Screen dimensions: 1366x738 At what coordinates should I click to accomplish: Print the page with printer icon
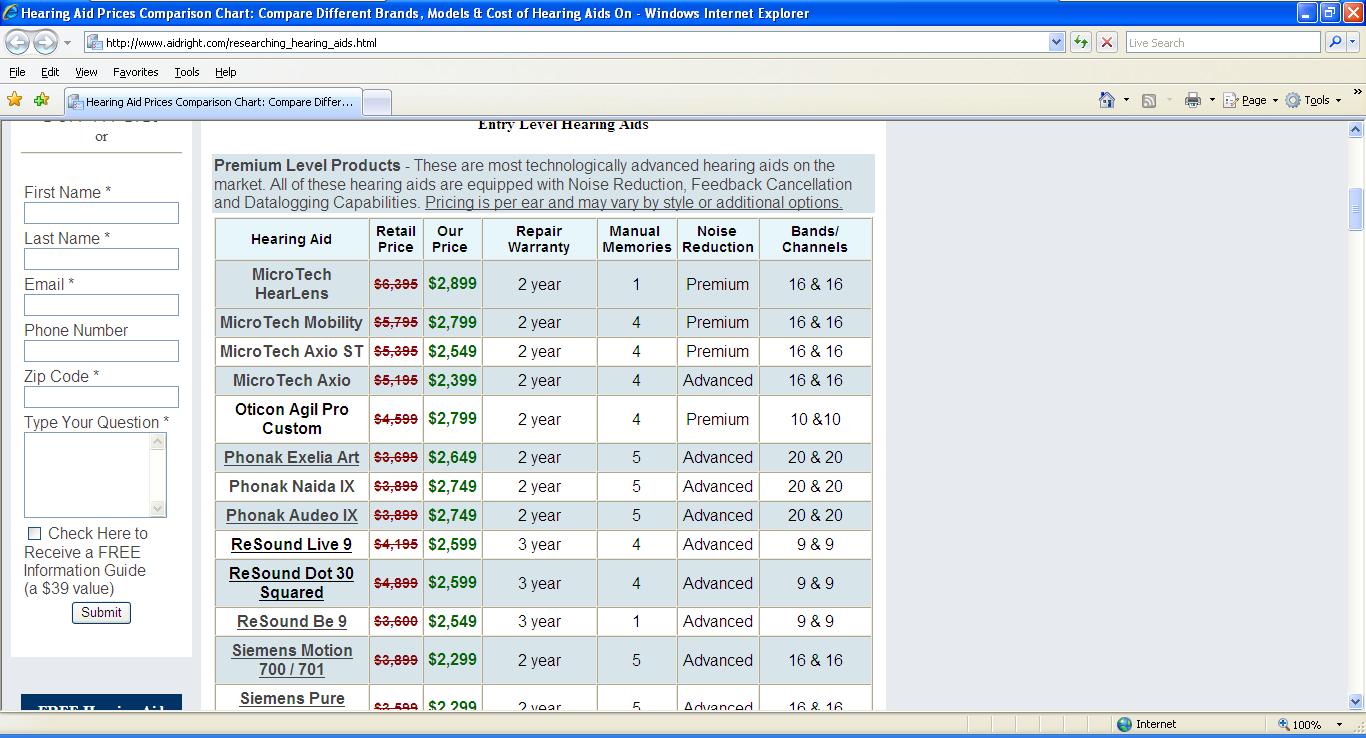[1192, 100]
